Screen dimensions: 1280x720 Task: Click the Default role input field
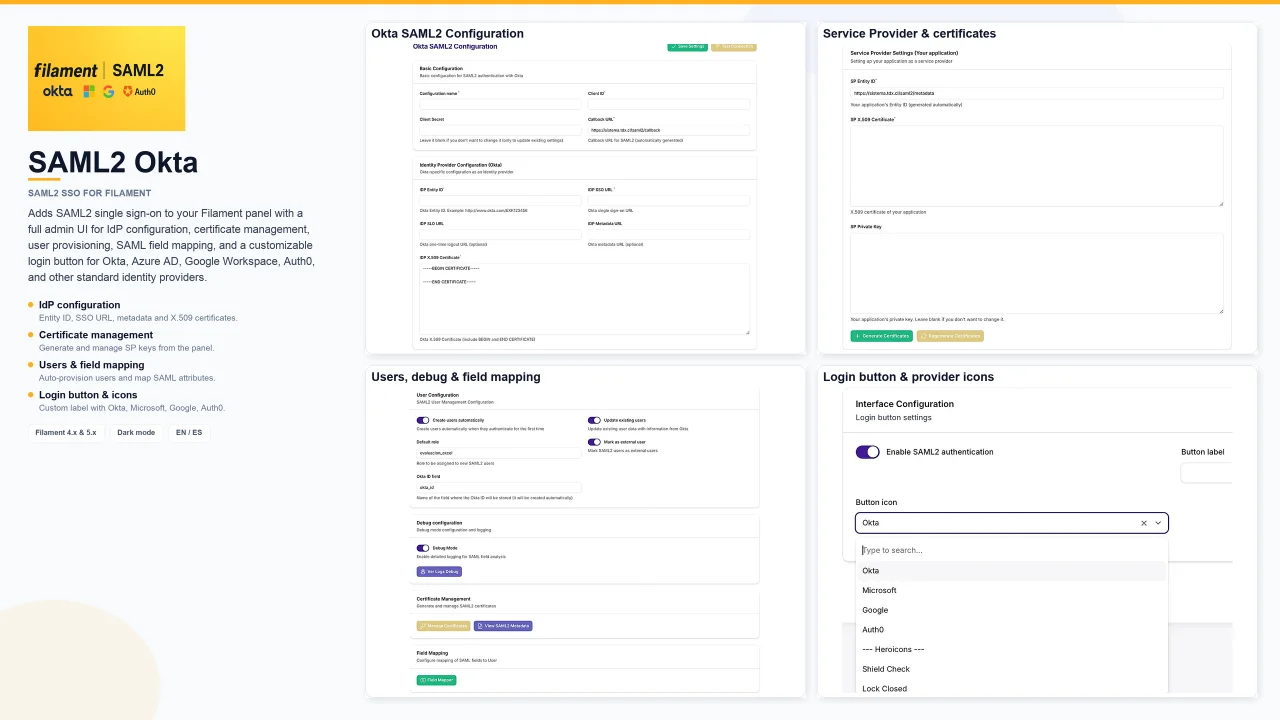pyautogui.click(x=499, y=452)
